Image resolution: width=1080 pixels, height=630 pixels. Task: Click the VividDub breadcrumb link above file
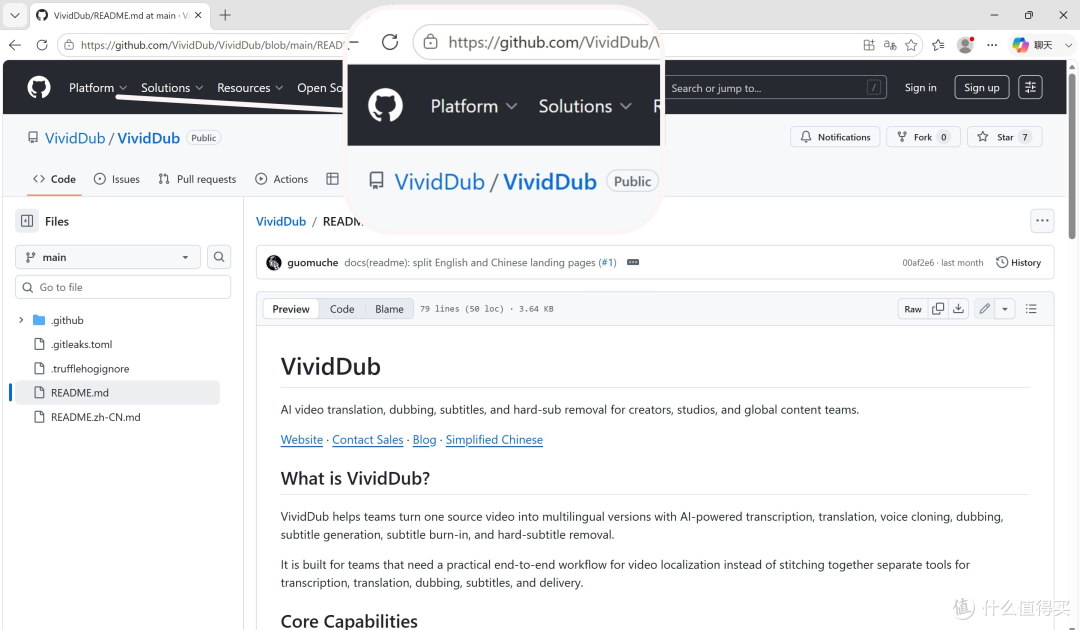pos(280,221)
